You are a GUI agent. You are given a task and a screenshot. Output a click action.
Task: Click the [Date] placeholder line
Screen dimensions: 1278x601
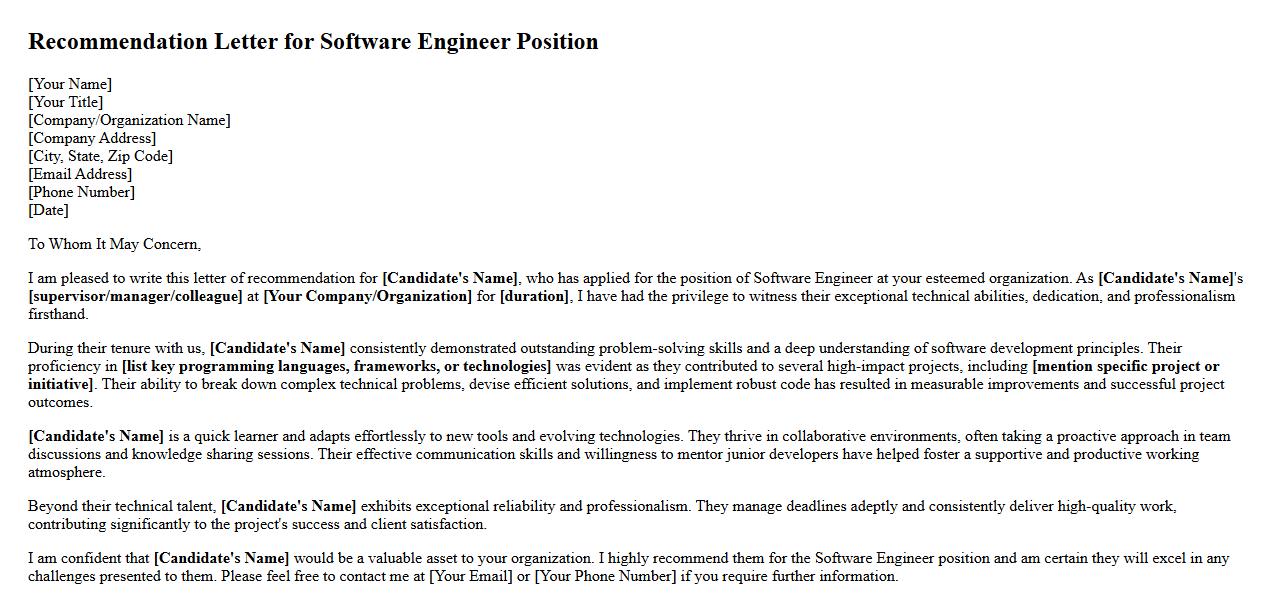tap(48, 210)
